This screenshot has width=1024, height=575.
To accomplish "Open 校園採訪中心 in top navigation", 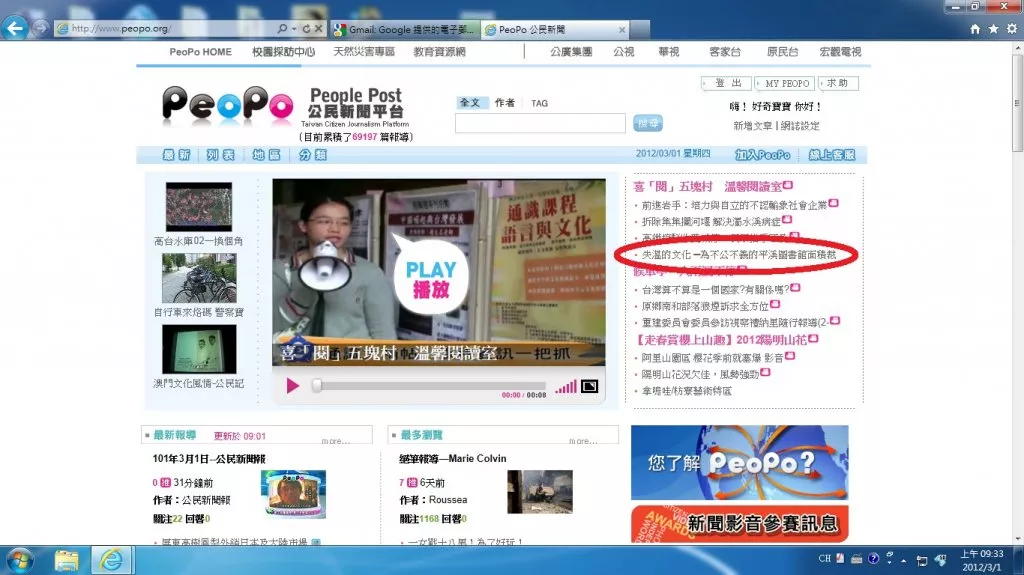I will [283, 52].
